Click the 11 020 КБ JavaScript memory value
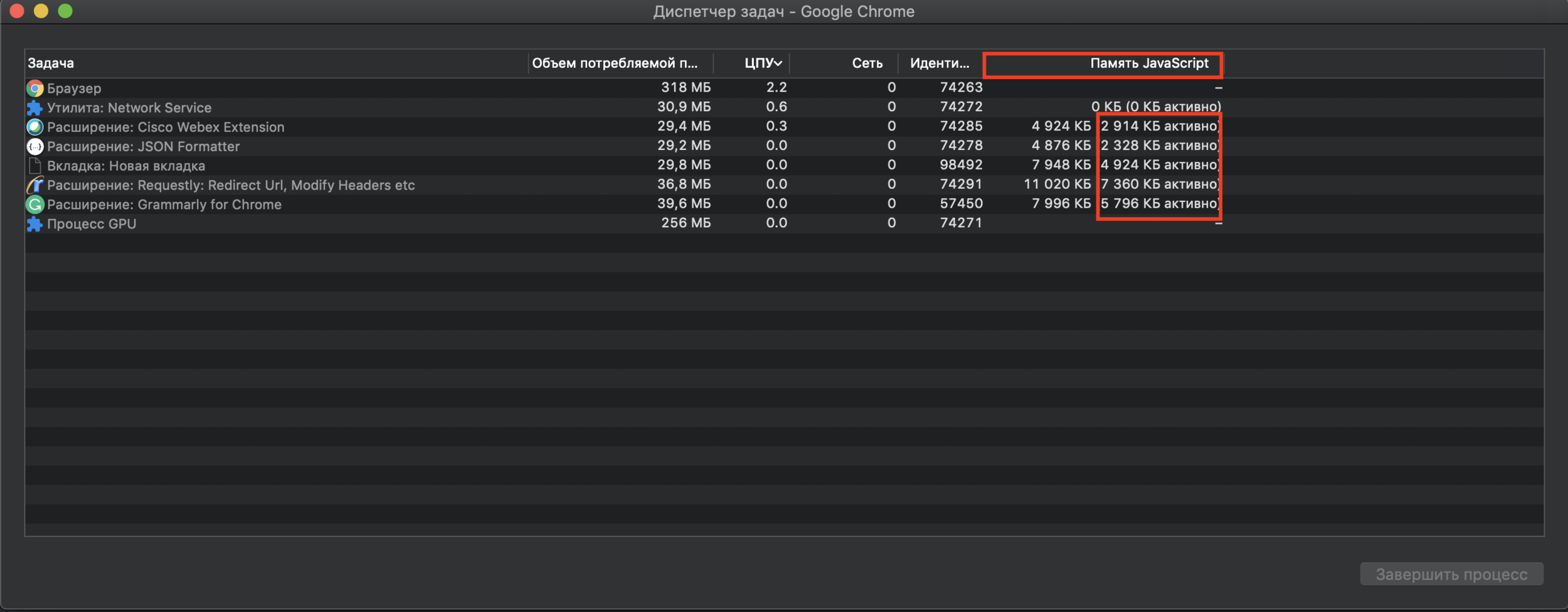Image resolution: width=1568 pixels, height=612 pixels. [1057, 185]
